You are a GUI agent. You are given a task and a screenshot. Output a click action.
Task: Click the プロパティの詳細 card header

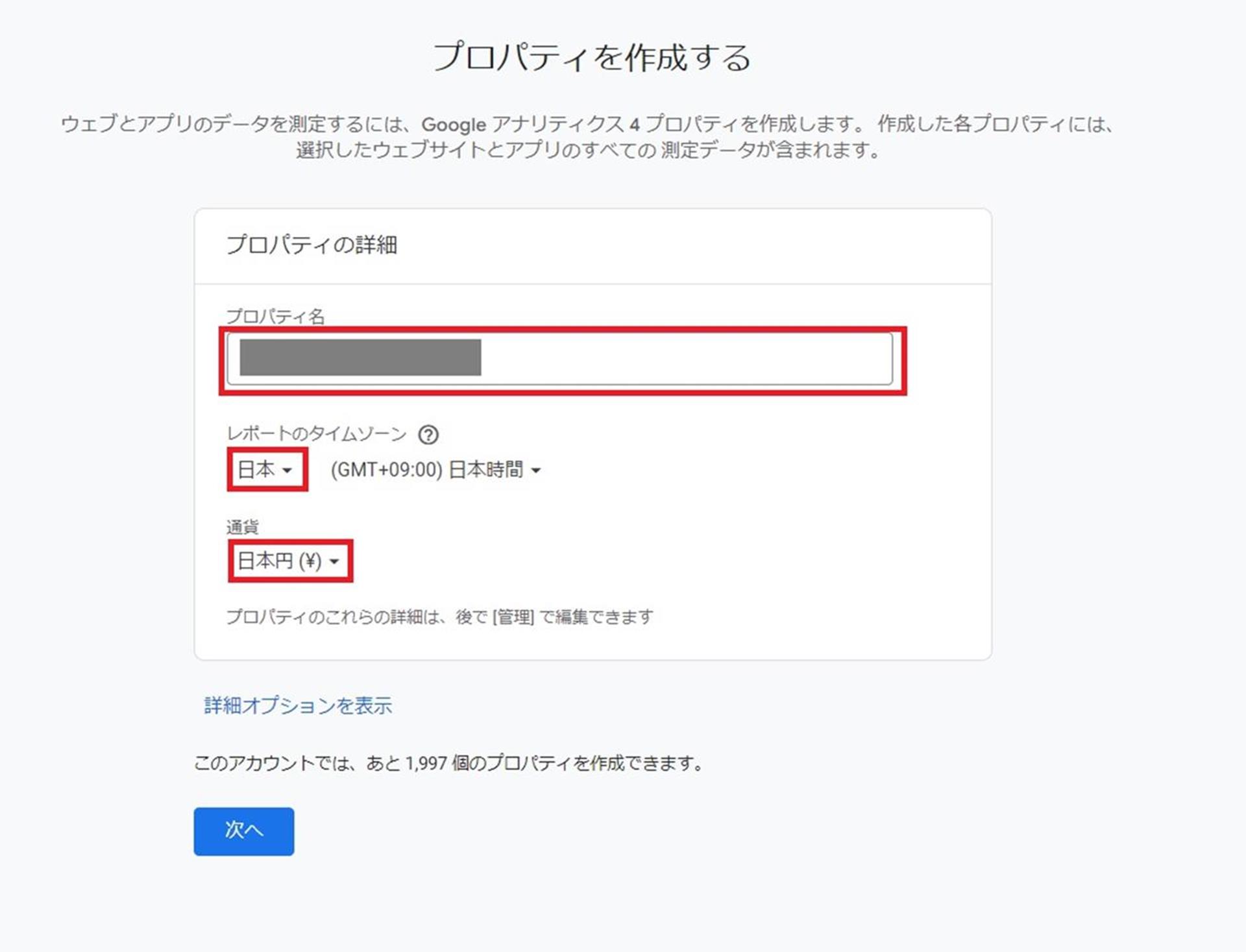point(311,245)
